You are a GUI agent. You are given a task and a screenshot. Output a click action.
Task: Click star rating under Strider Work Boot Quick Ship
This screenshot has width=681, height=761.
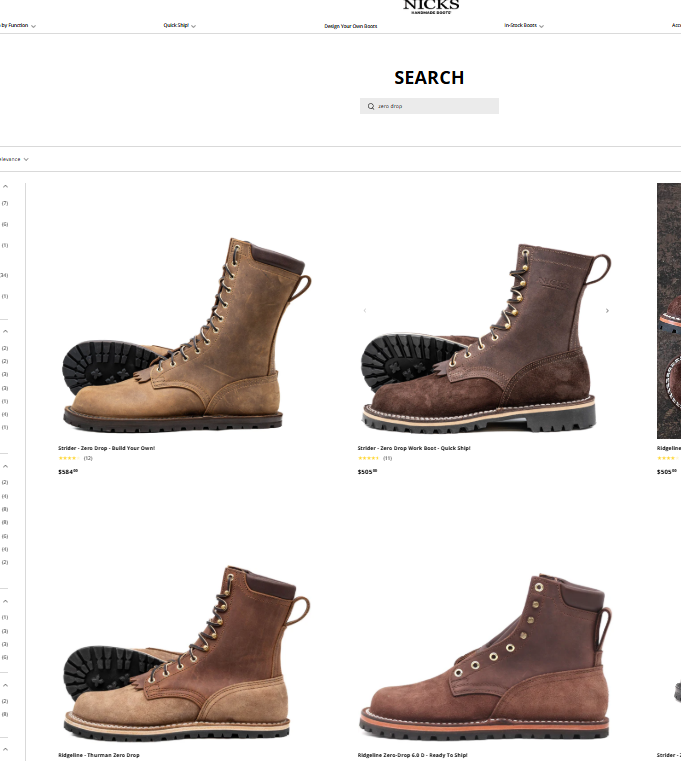[x=368, y=458]
